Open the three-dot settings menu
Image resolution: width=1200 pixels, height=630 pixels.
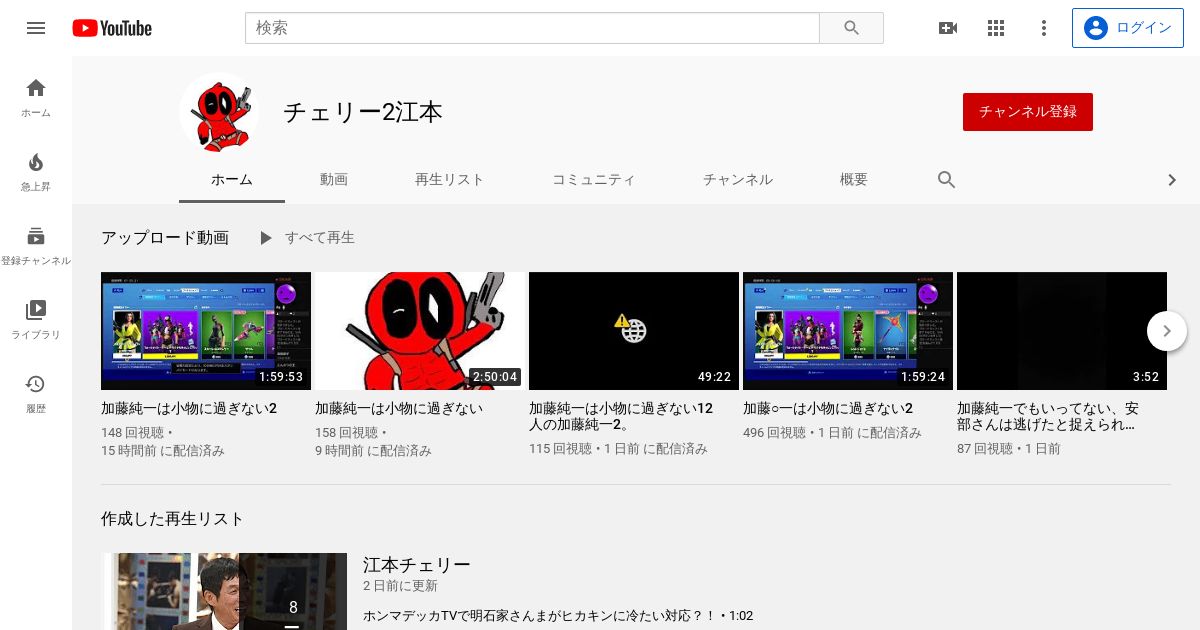click(1044, 28)
